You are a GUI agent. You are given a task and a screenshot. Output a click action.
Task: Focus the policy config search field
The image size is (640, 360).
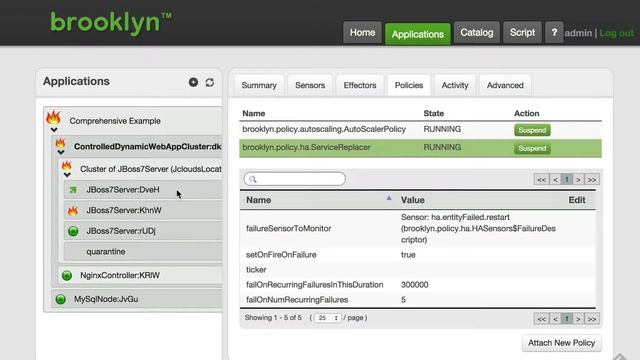(x=295, y=179)
